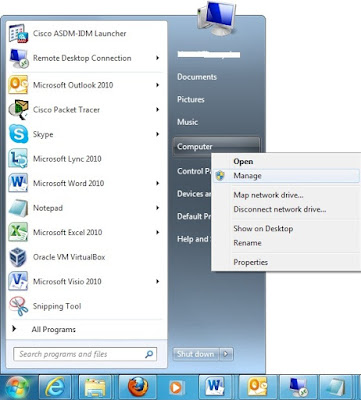The height and width of the screenshot is (400, 361).
Task: Click the Search programs and files box
Action: tap(85, 354)
